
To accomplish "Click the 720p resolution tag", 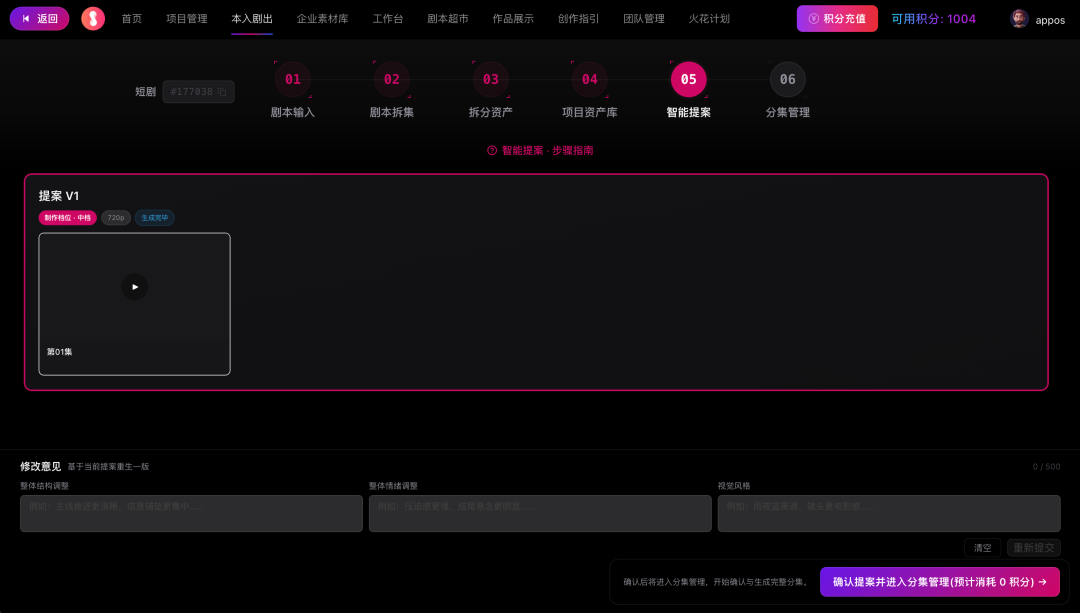I will (x=116, y=218).
